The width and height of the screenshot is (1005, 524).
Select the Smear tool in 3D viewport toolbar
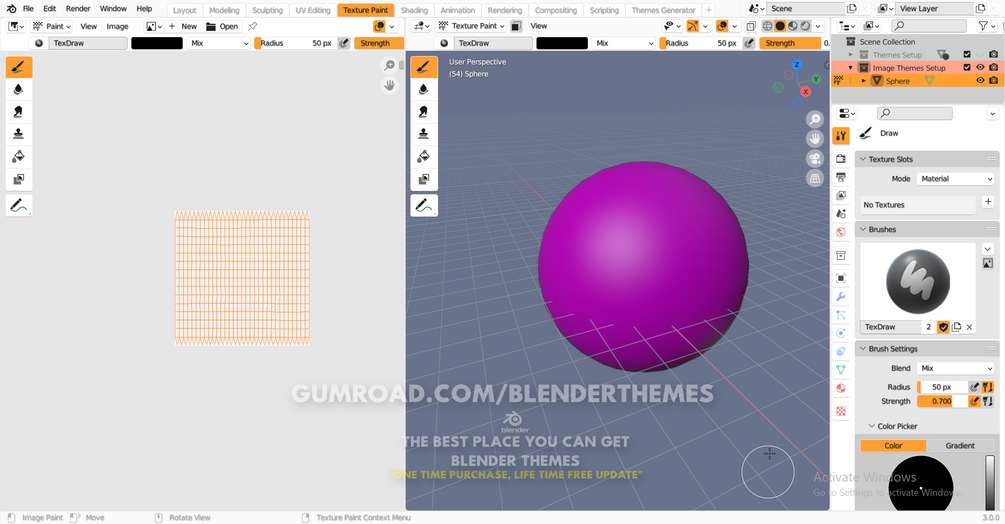424,112
